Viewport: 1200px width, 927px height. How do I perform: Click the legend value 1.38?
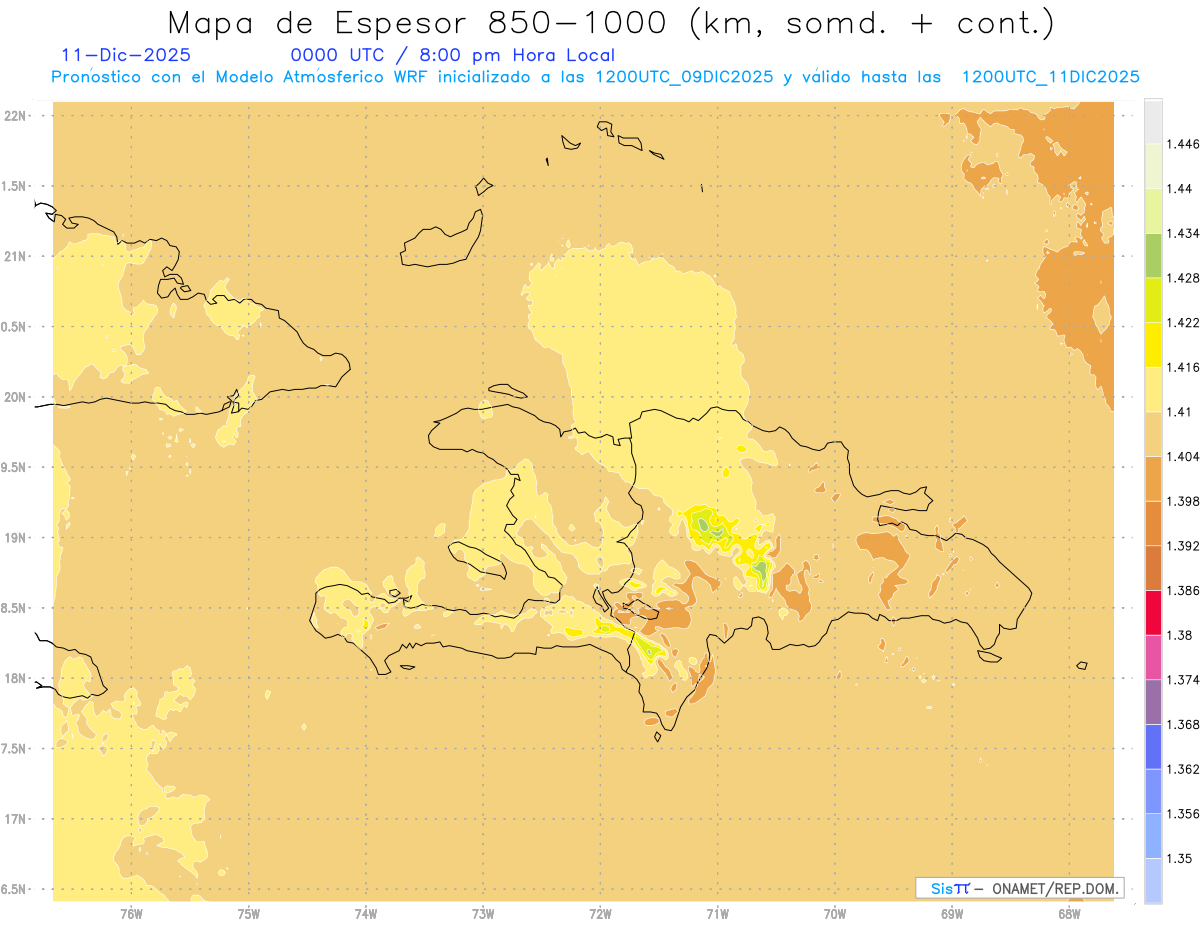pyautogui.click(x=1180, y=635)
